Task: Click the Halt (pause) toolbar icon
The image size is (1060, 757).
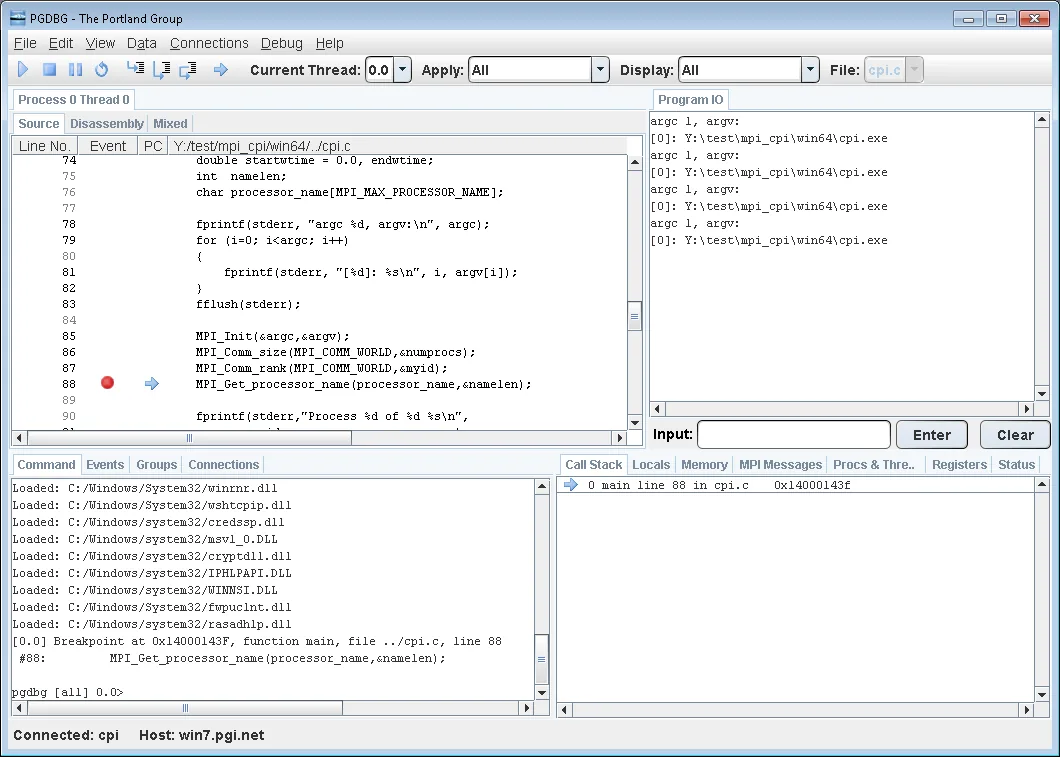Action: (76, 70)
